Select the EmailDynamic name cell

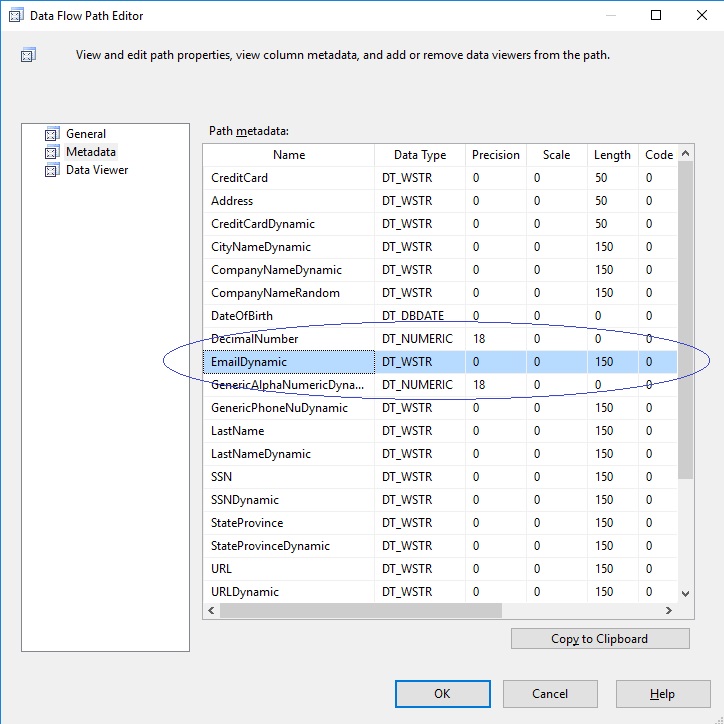point(289,362)
